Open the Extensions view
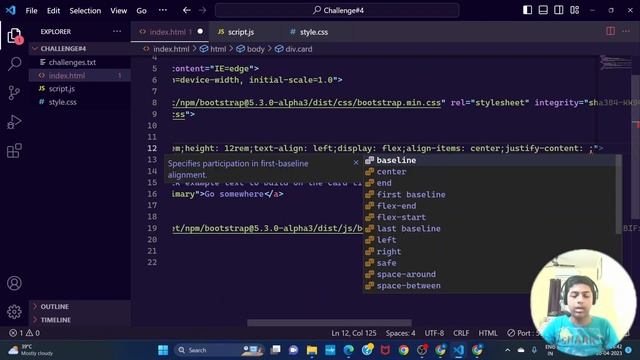 point(14,151)
